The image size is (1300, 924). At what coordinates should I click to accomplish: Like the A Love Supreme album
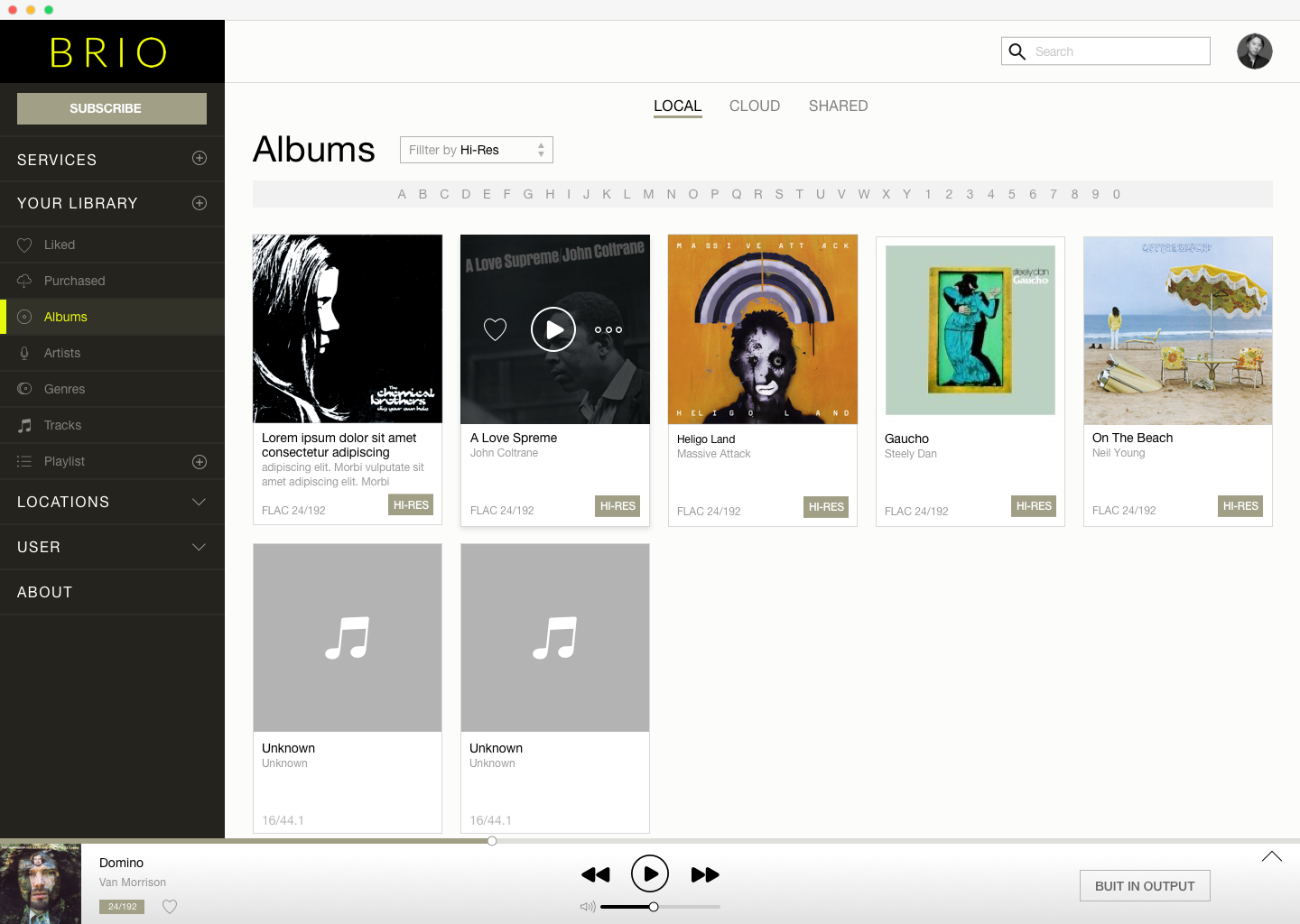tap(495, 329)
